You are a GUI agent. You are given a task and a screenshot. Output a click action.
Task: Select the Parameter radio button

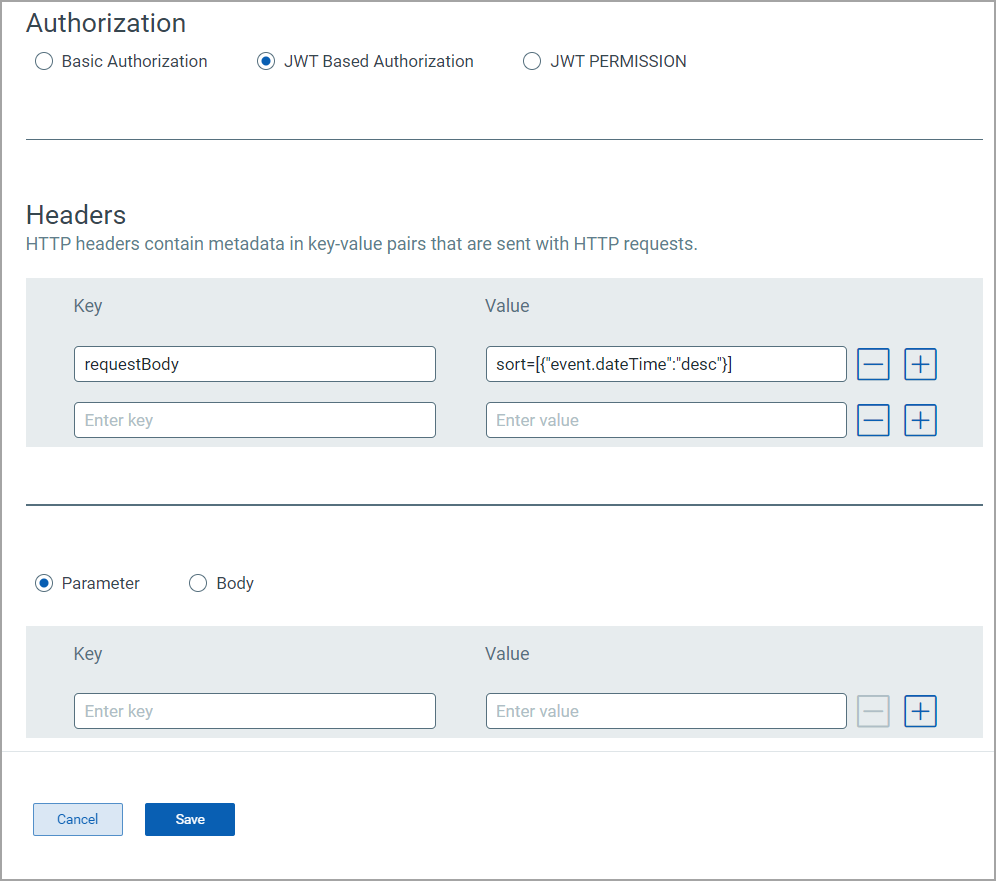point(44,583)
